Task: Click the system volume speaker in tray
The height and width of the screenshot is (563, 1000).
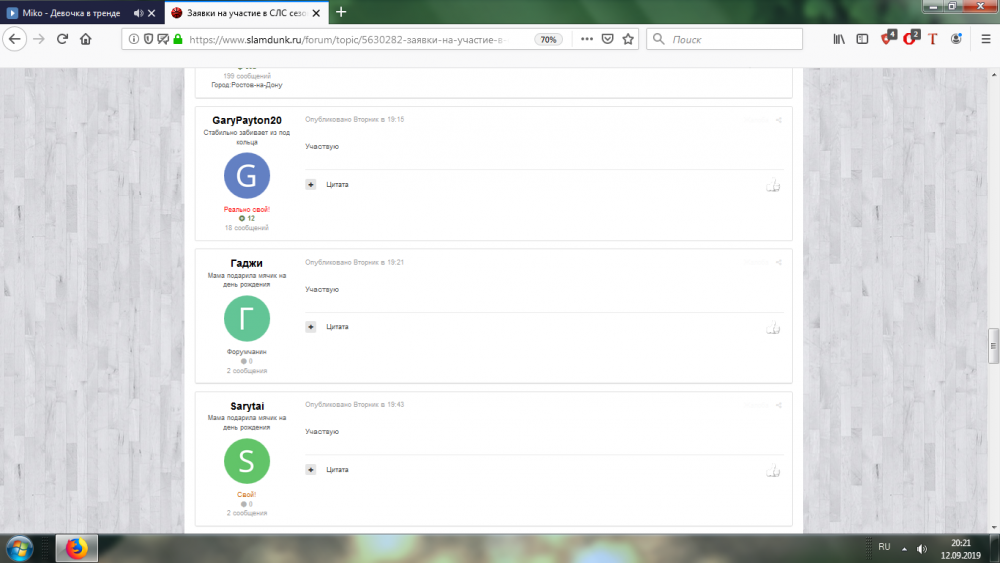Action: tap(921, 548)
